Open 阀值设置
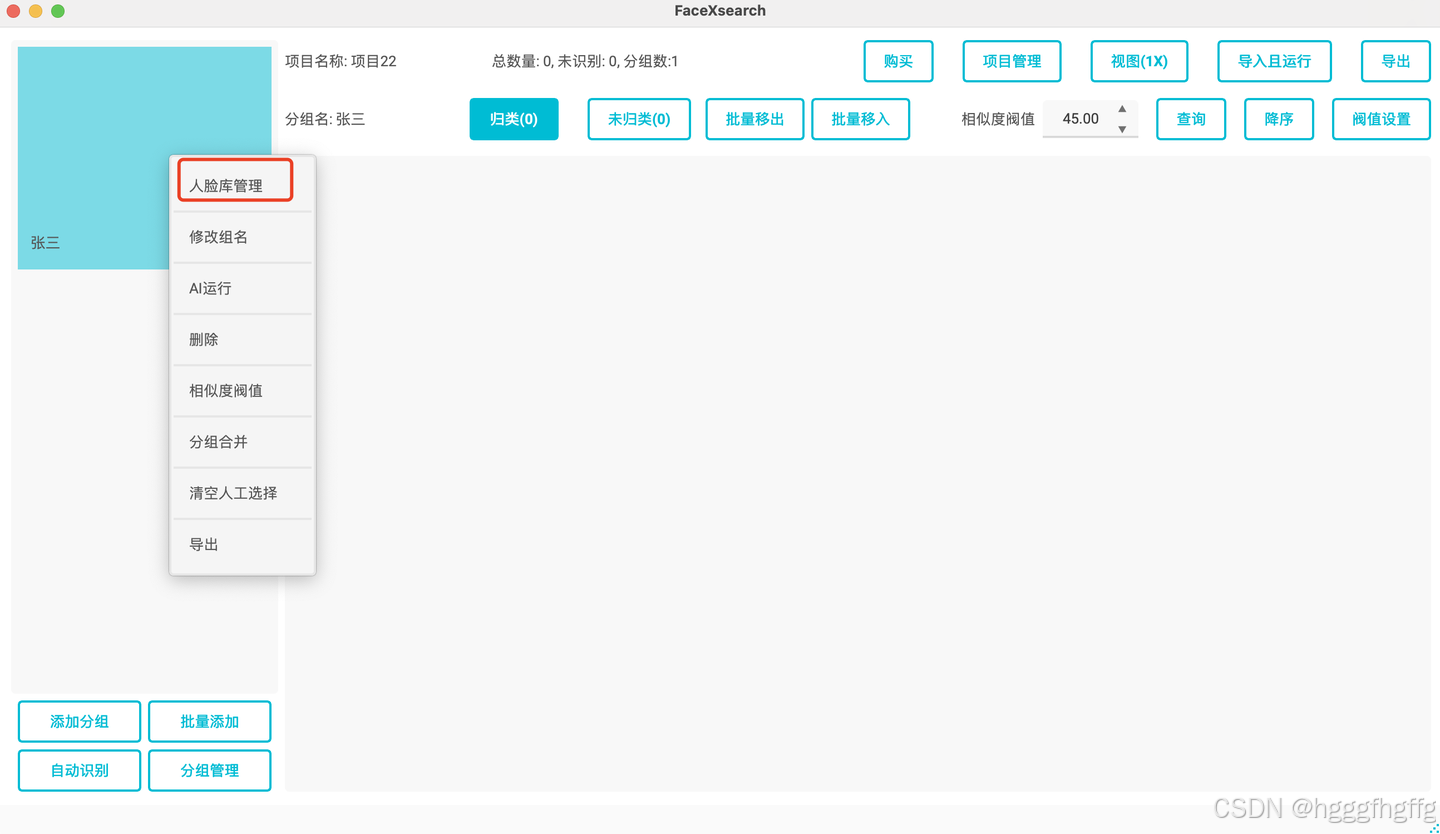1440x834 pixels. (1381, 119)
